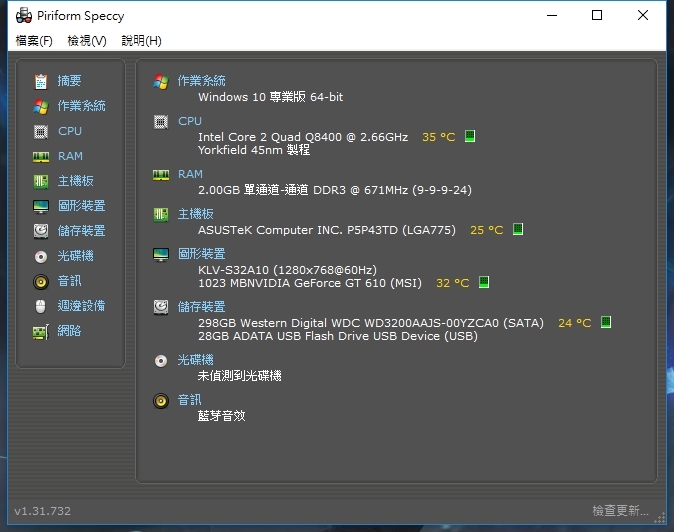Click motherboard icon beside summary 主機板 heading
The height and width of the screenshot is (532, 674).
(161, 214)
